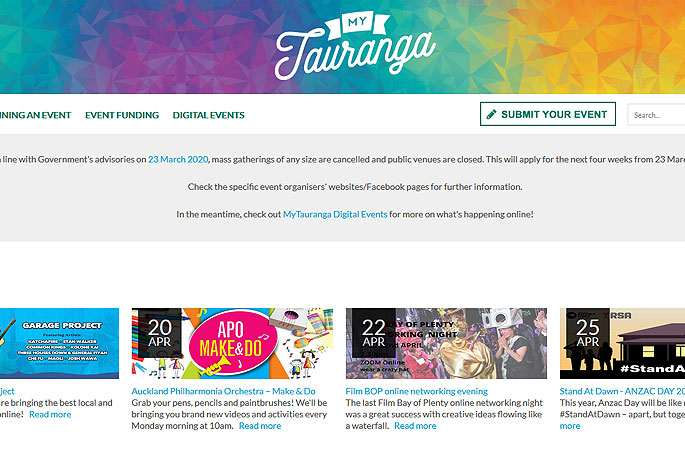The image size is (685, 457).
Task: Open the APO Make & Do thumbnail
Action: point(232,343)
